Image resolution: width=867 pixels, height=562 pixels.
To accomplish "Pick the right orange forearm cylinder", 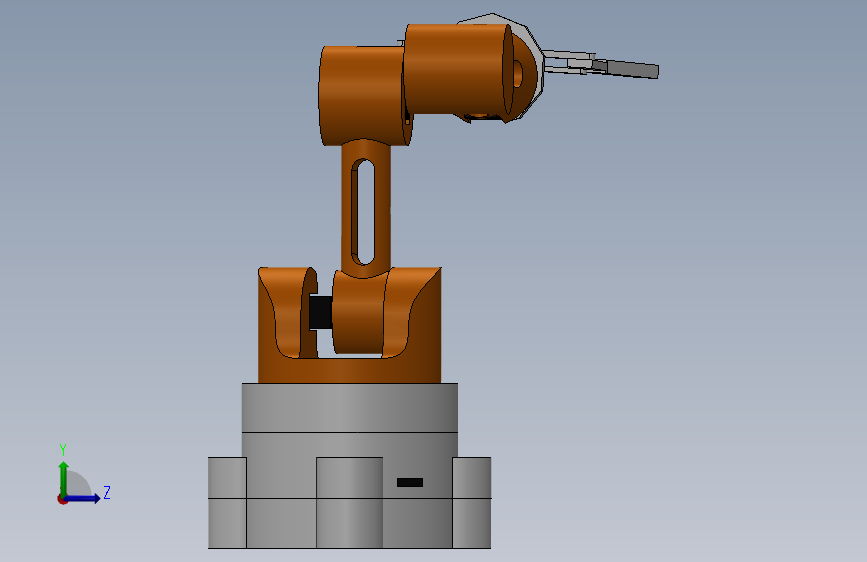I will coord(458,69).
